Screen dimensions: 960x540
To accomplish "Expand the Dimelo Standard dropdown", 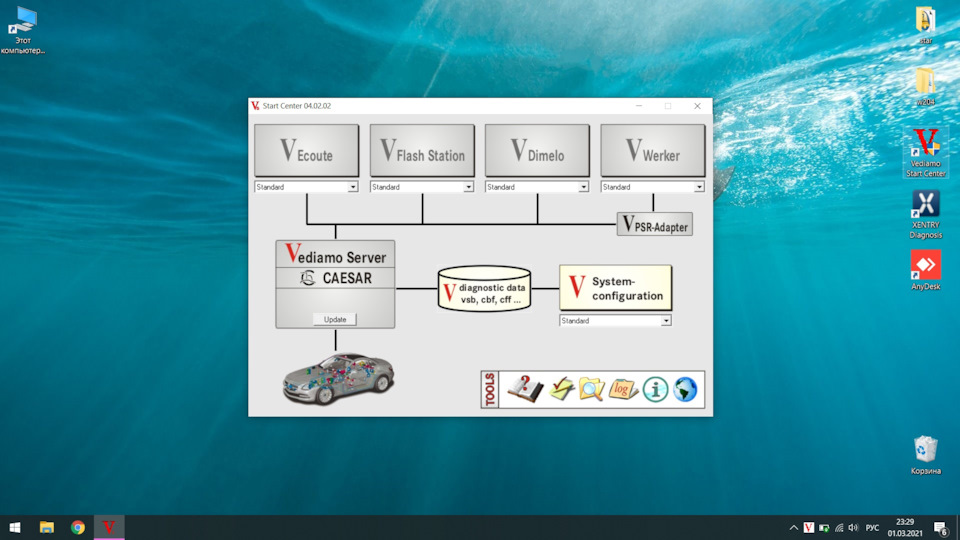I will coord(583,187).
